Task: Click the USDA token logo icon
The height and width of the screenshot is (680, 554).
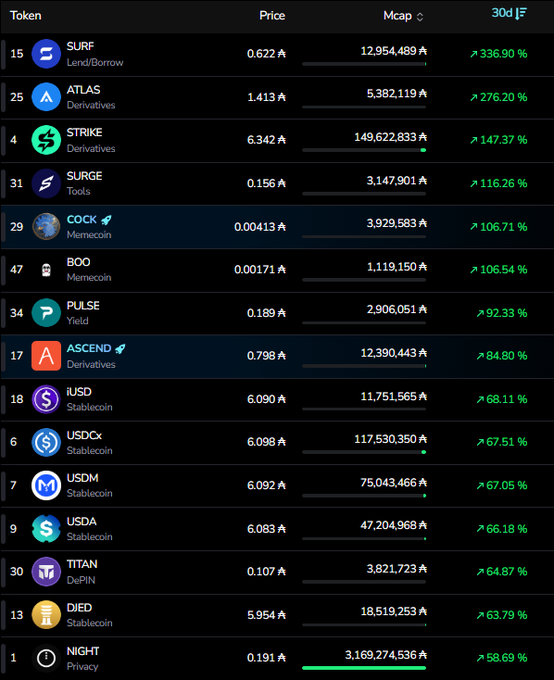Action: coord(46,529)
